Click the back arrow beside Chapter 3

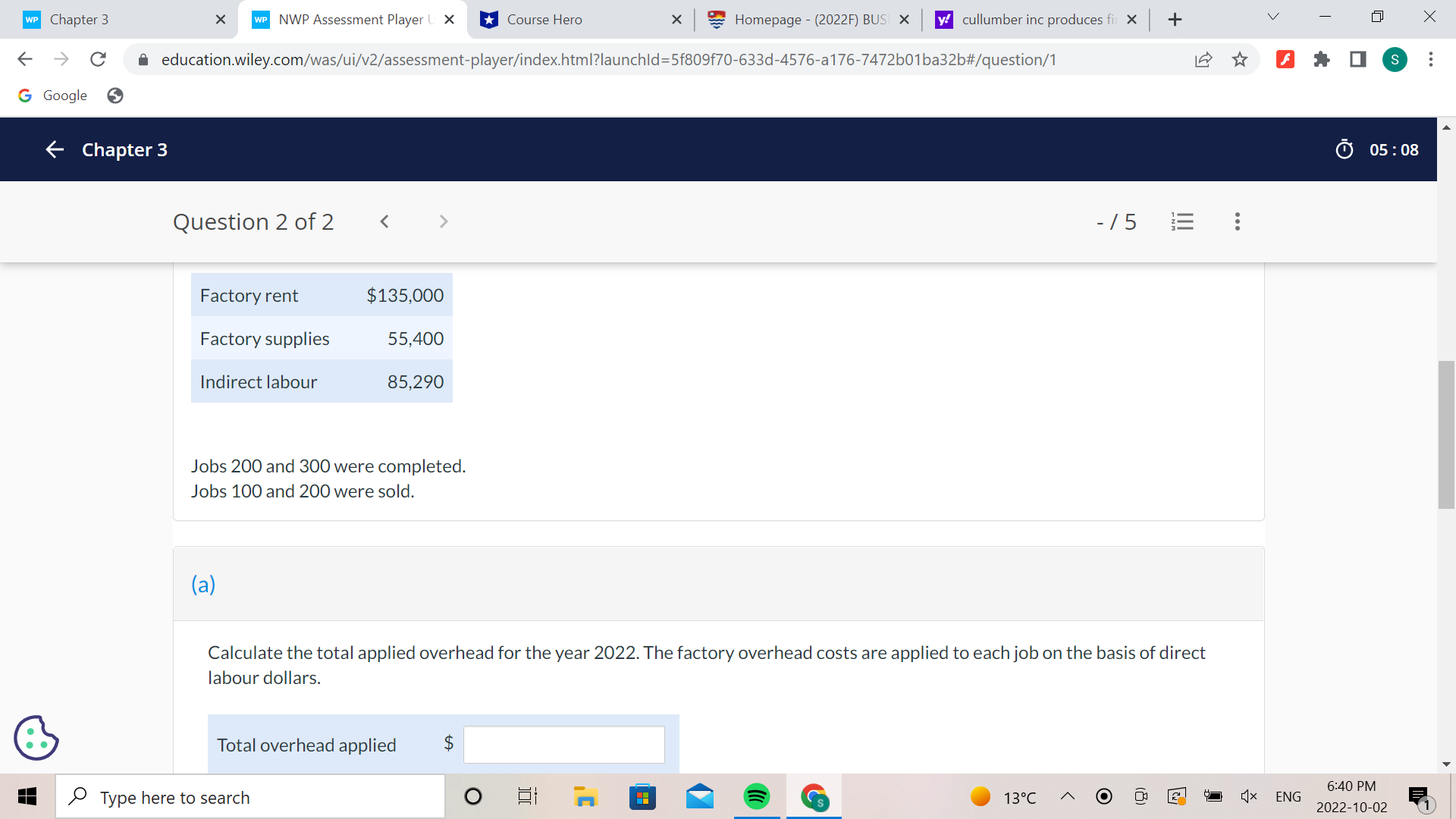[55, 149]
